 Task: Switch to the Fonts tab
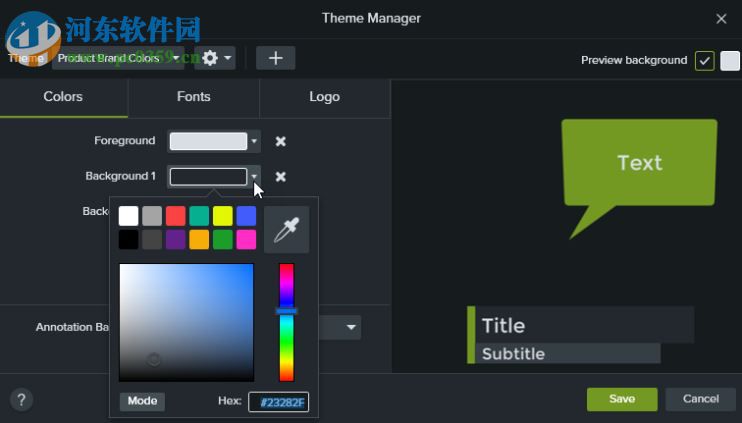point(194,97)
